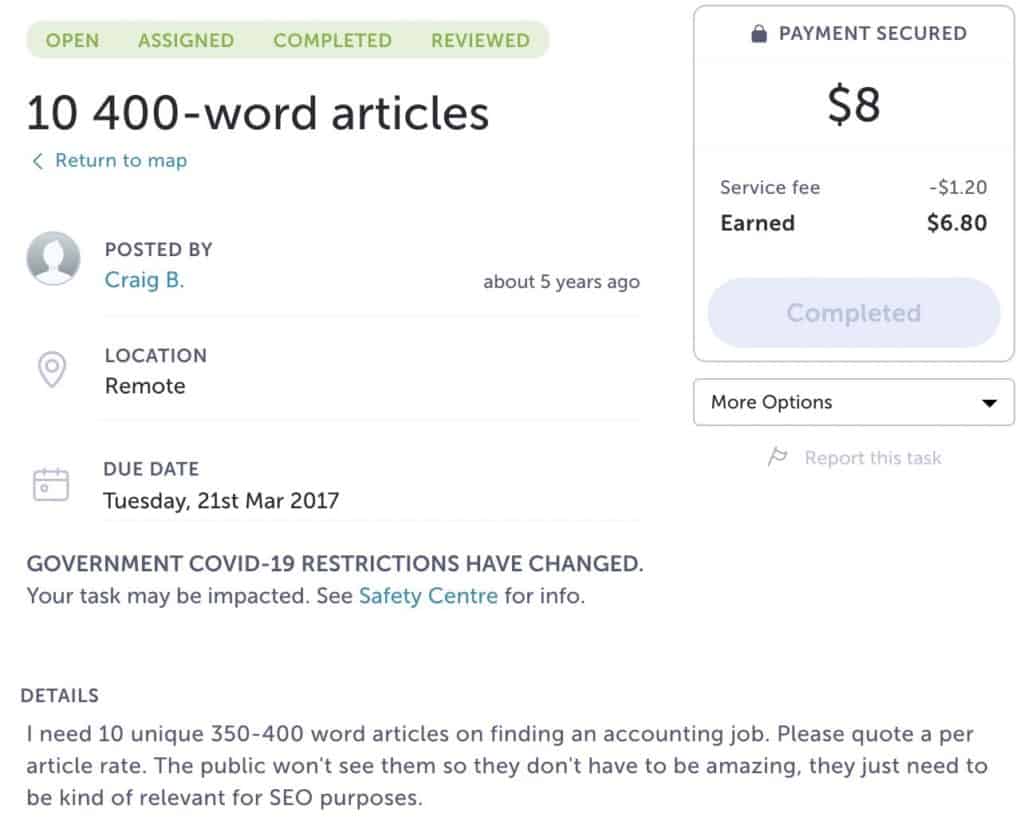Viewport: 1024px width, 833px height.
Task: Click the task title heading
Action: tap(257, 113)
